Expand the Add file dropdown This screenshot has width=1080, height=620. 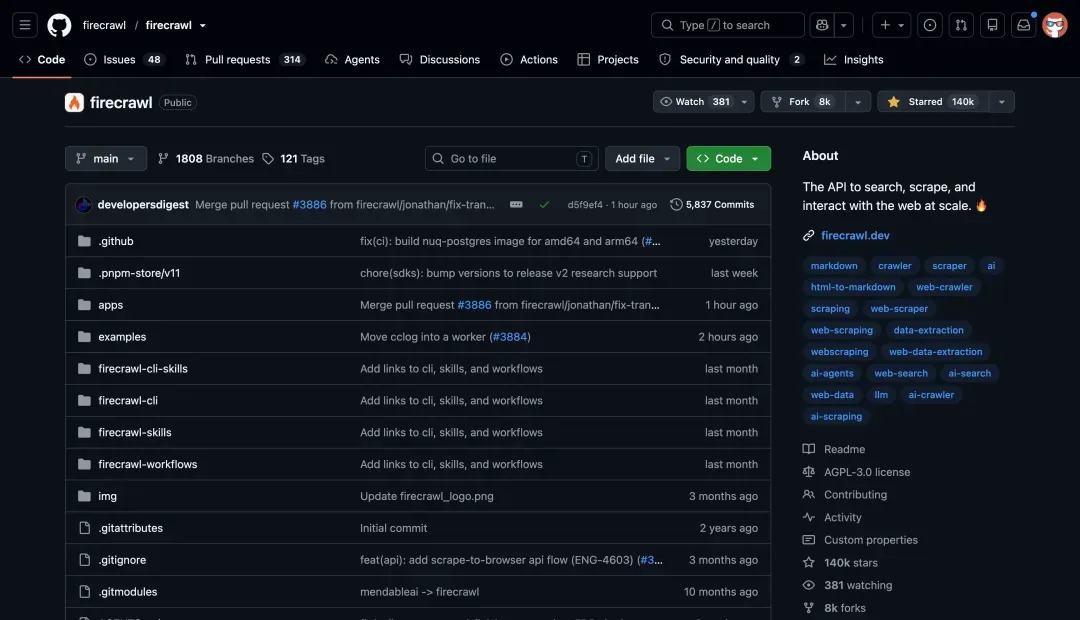tap(643, 158)
